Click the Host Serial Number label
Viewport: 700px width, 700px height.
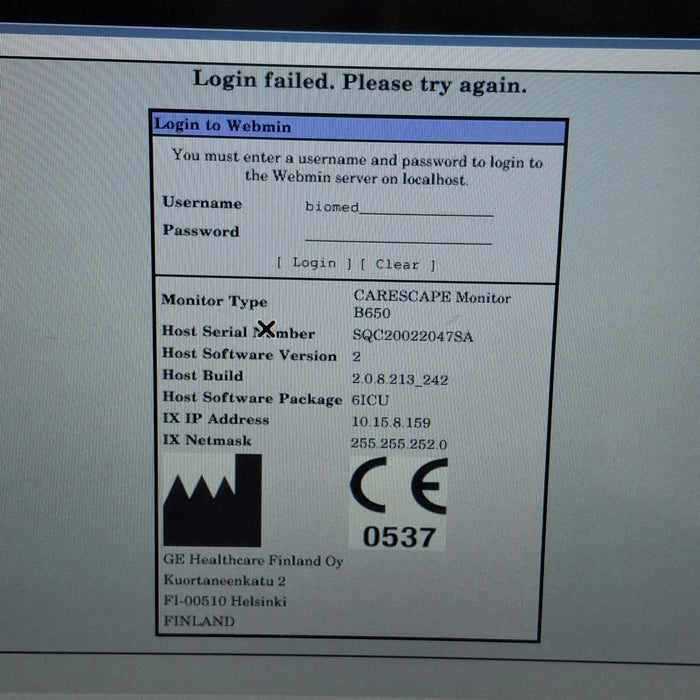point(238,333)
